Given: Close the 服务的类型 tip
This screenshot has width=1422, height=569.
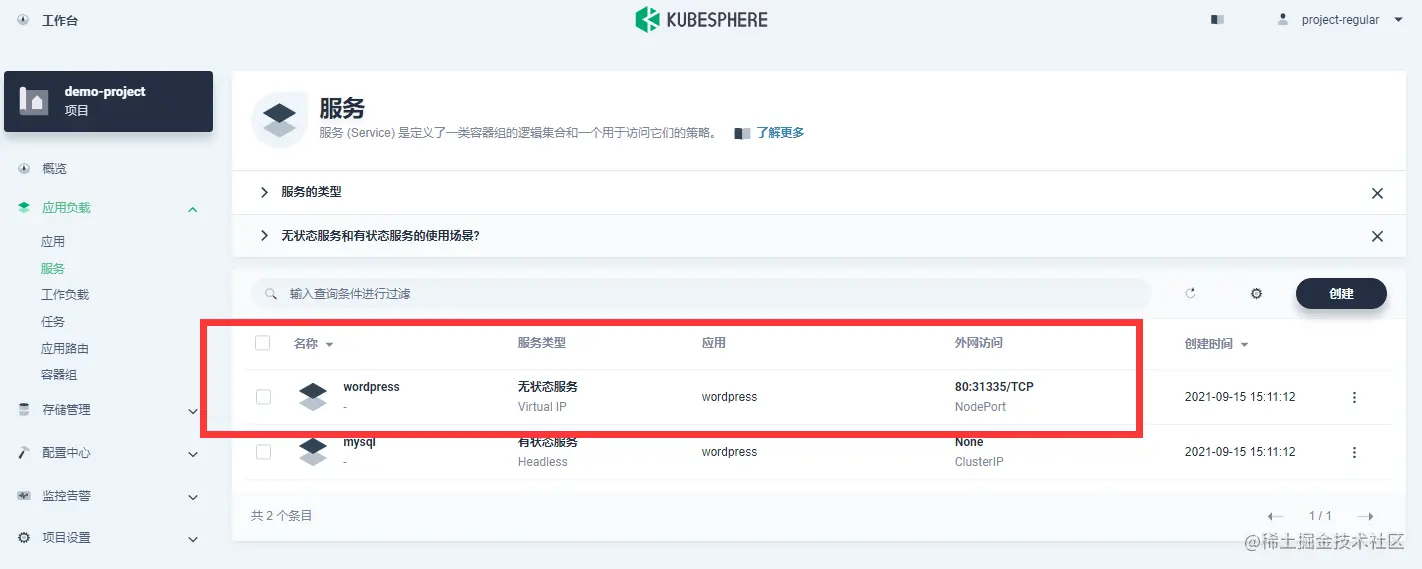Looking at the screenshot, I should coord(1377,193).
